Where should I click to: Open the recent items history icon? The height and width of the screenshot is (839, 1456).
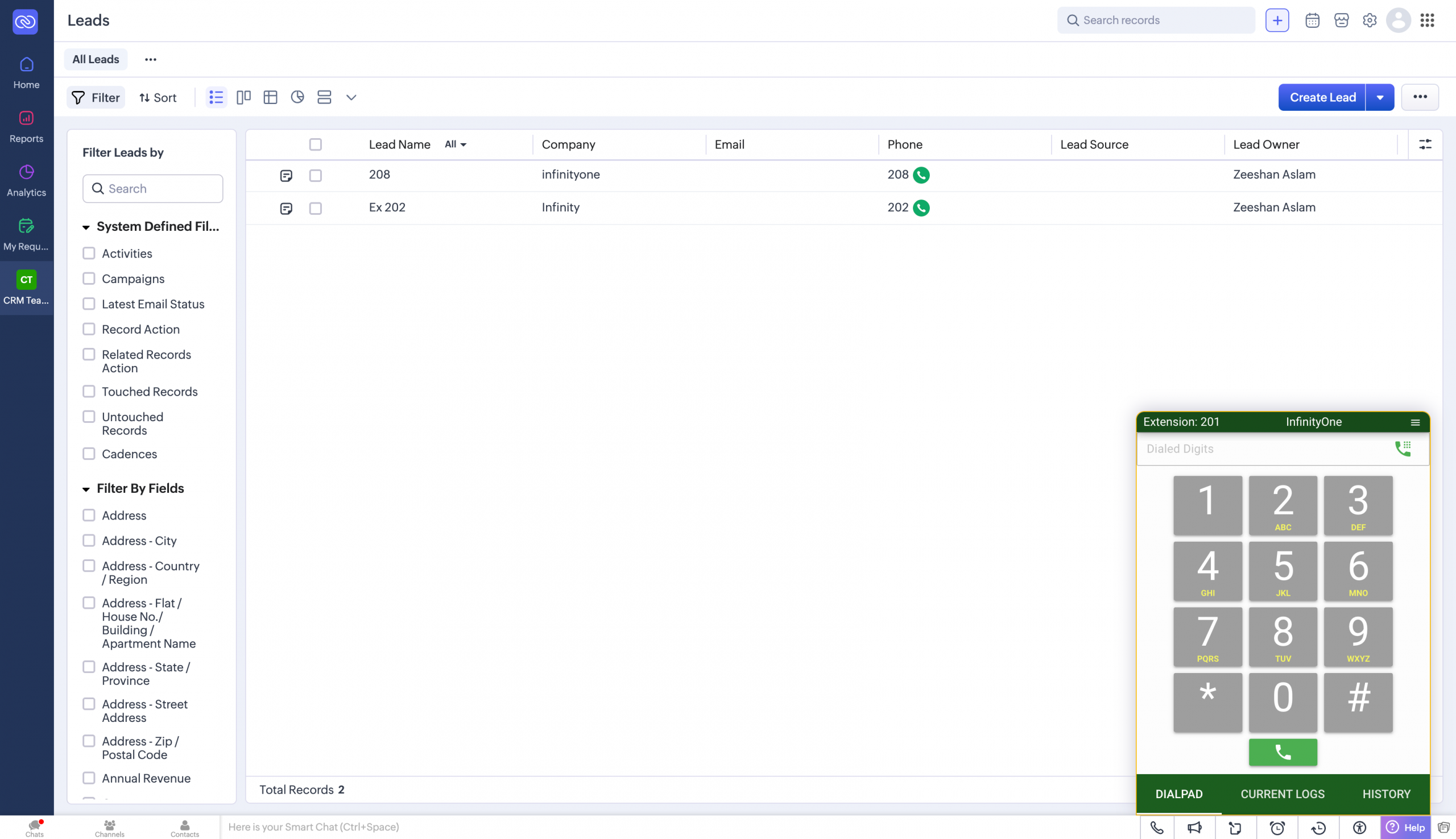click(x=1318, y=828)
